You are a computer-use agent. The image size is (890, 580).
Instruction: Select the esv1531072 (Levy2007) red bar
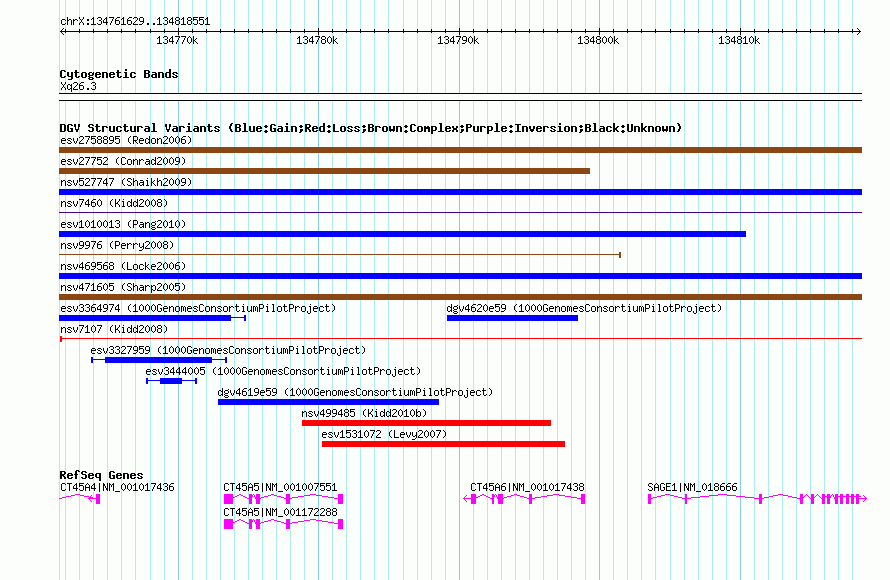(x=443, y=444)
